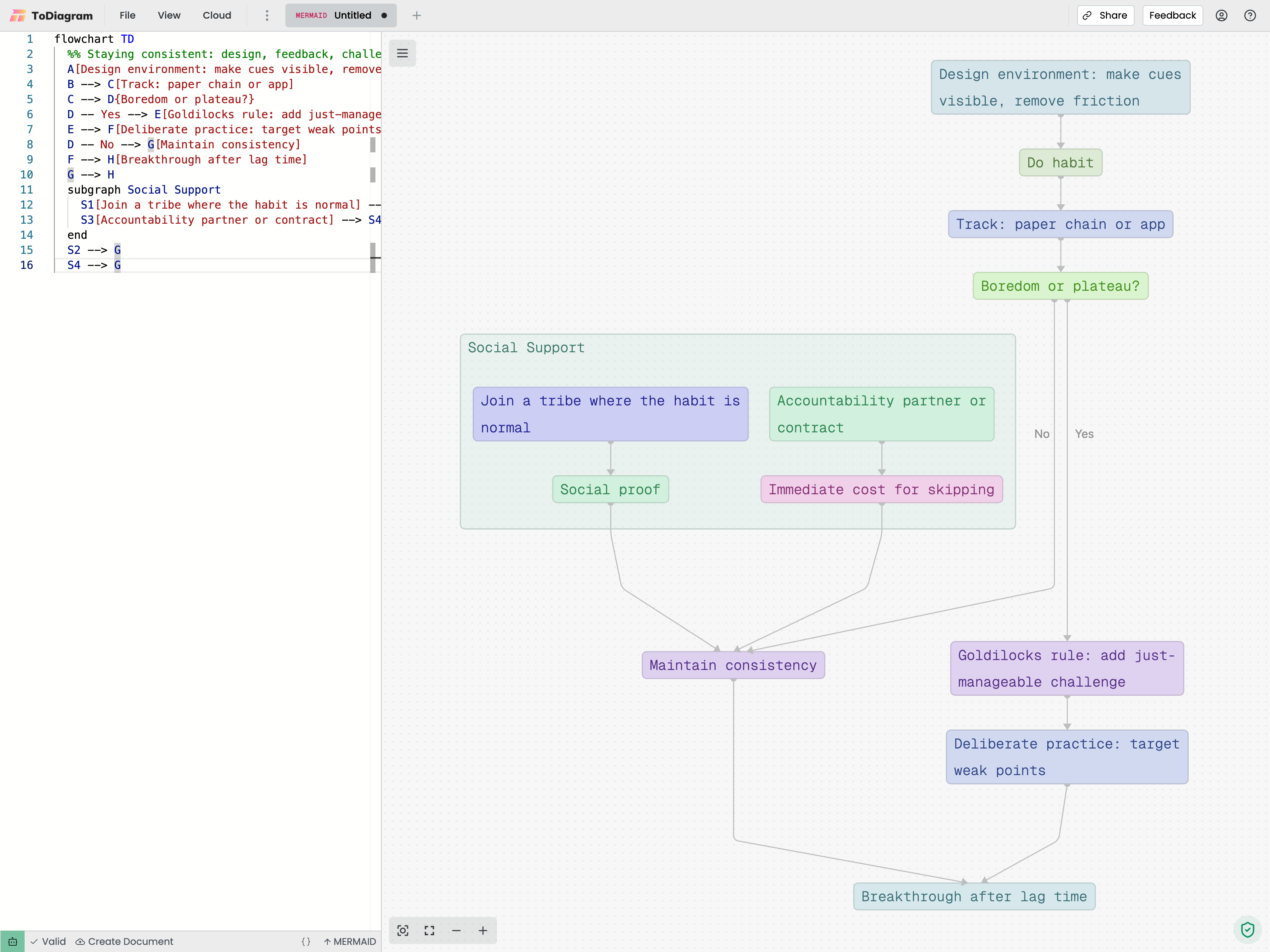Click the green shield icon
1270x952 pixels.
point(1247,929)
